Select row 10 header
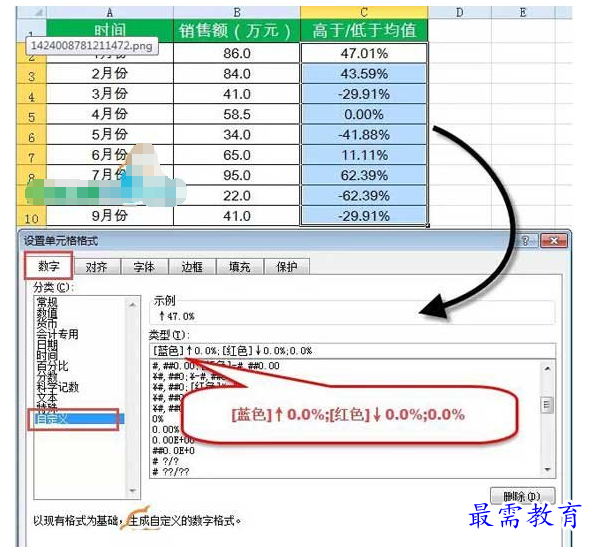The height and width of the screenshot is (547, 590). click(x=32, y=216)
